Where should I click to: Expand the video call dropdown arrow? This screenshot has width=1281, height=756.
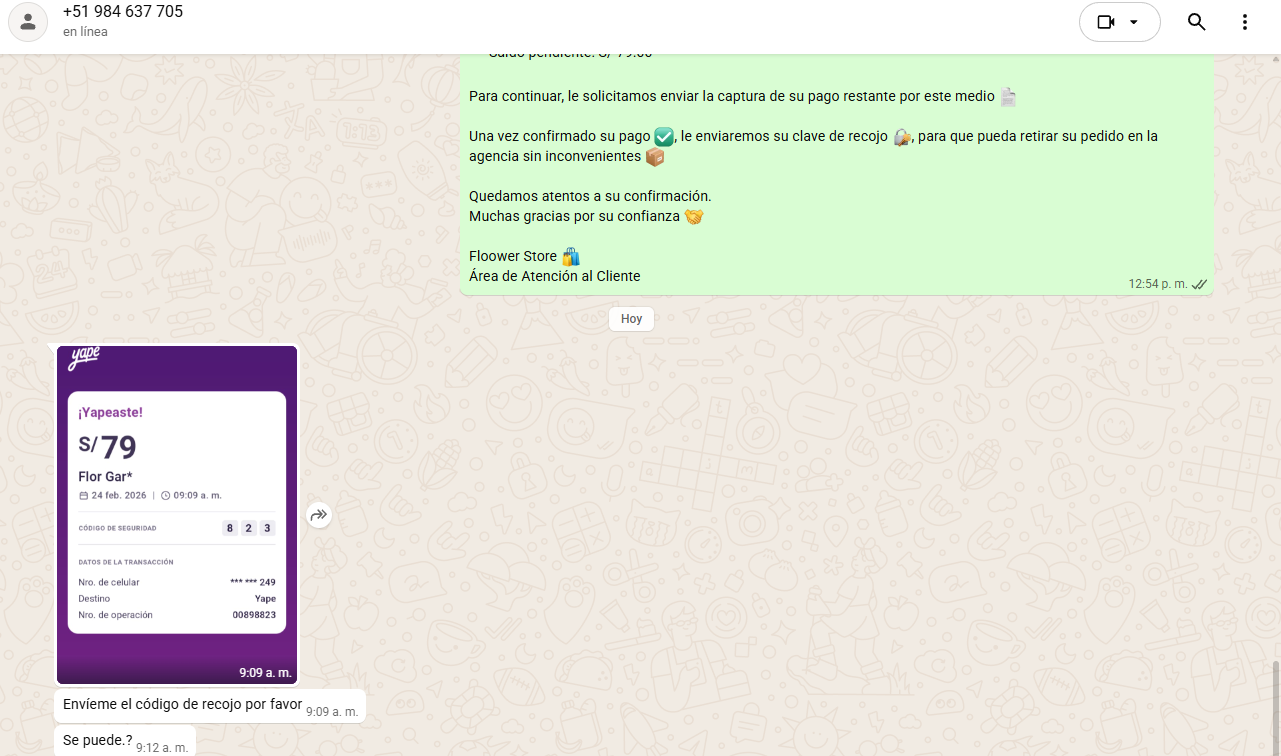point(1134,22)
